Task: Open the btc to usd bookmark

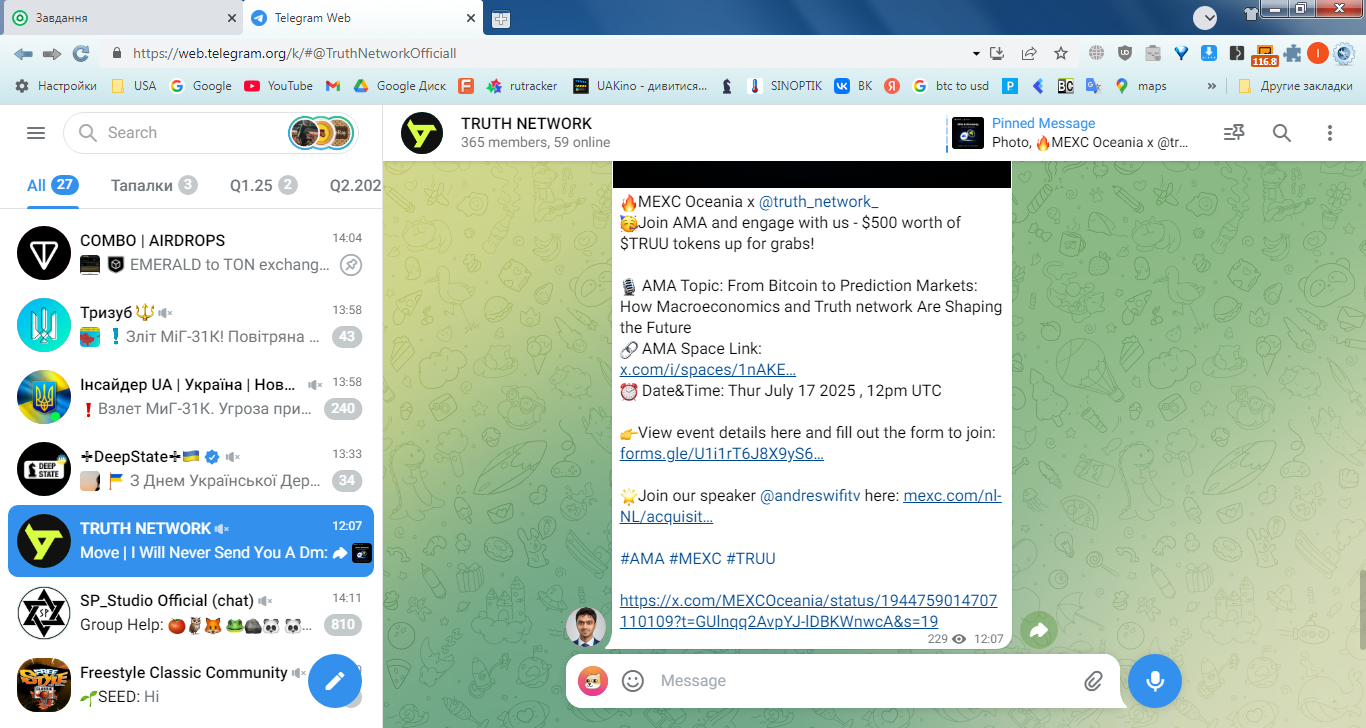Action: click(951, 86)
